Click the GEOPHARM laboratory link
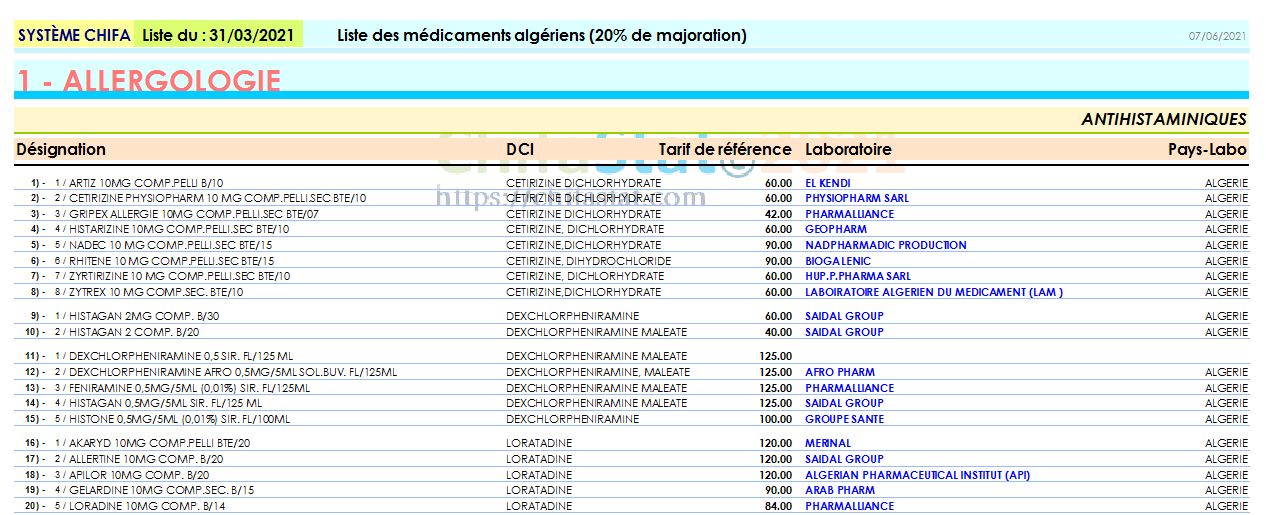1266x515 pixels. [x=835, y=229]
